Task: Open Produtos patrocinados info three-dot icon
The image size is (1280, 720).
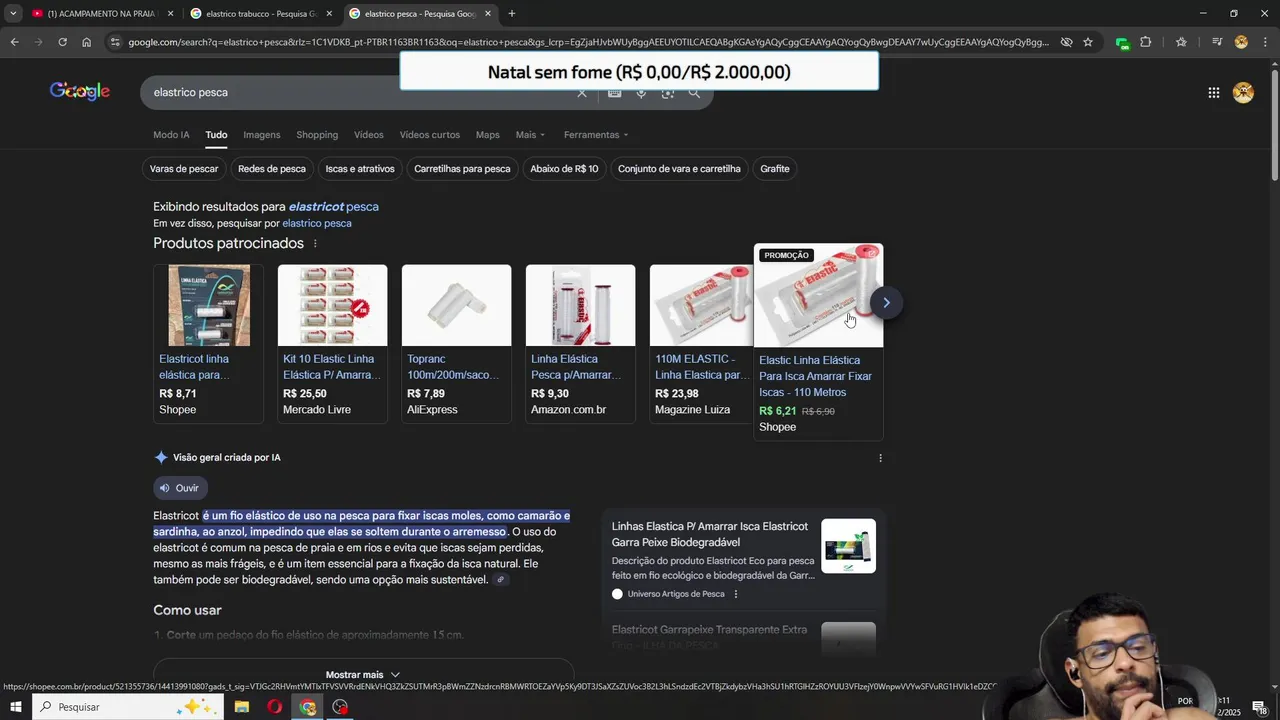Action: click(315, 244)
